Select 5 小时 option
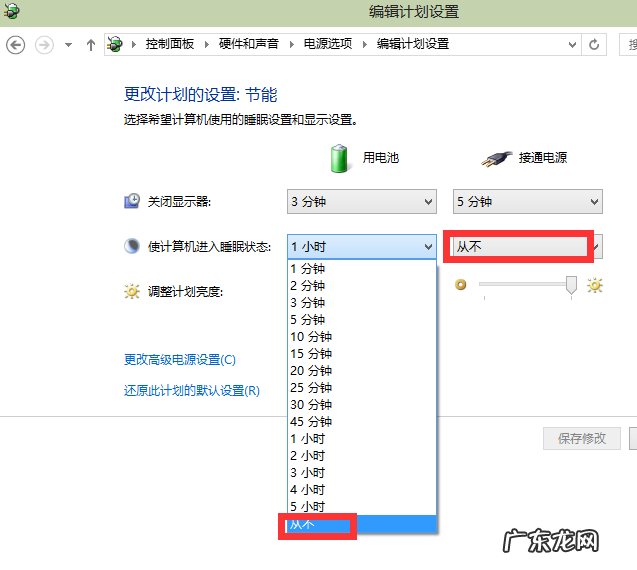Screen dimensions: 637x570 362,507
